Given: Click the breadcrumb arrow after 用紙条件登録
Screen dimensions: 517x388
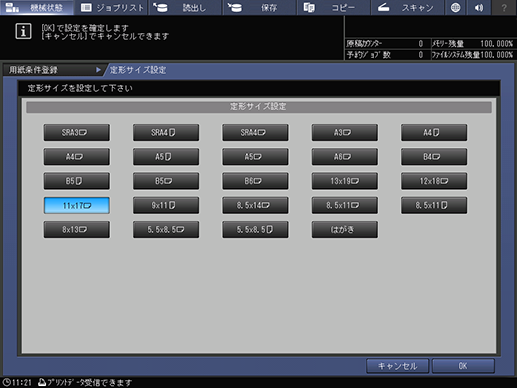Looking at the screenshot, I should tap(98, 70).
